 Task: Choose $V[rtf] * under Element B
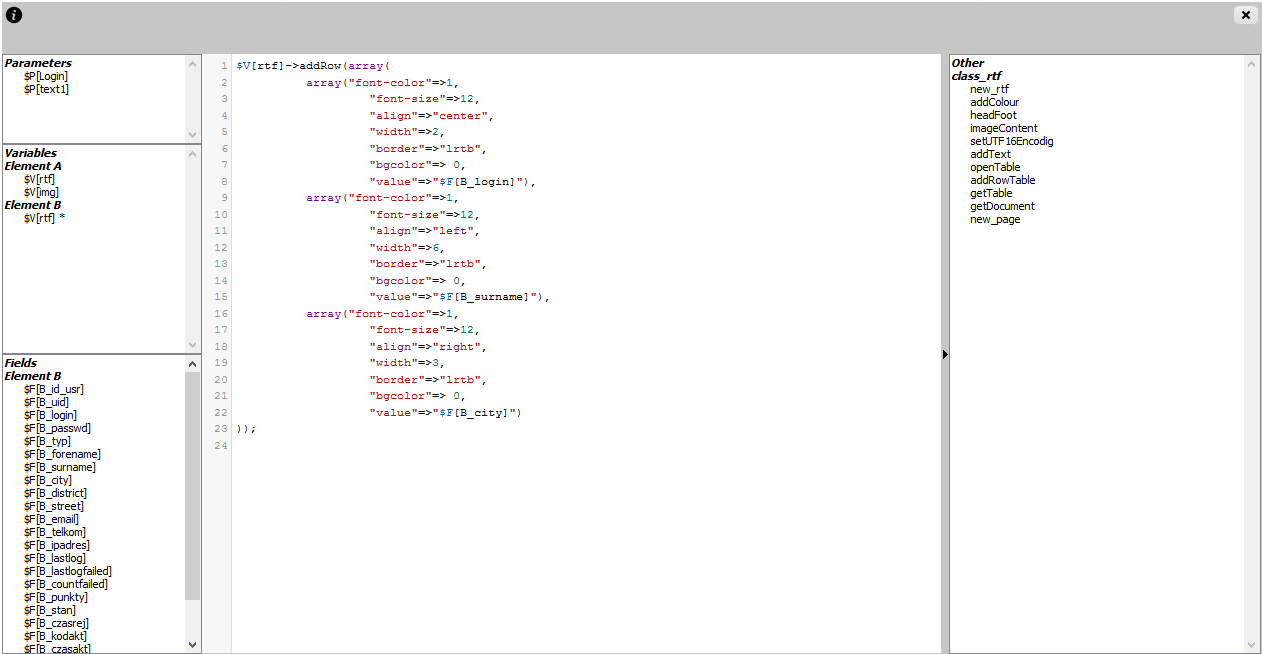click(44, 218)
